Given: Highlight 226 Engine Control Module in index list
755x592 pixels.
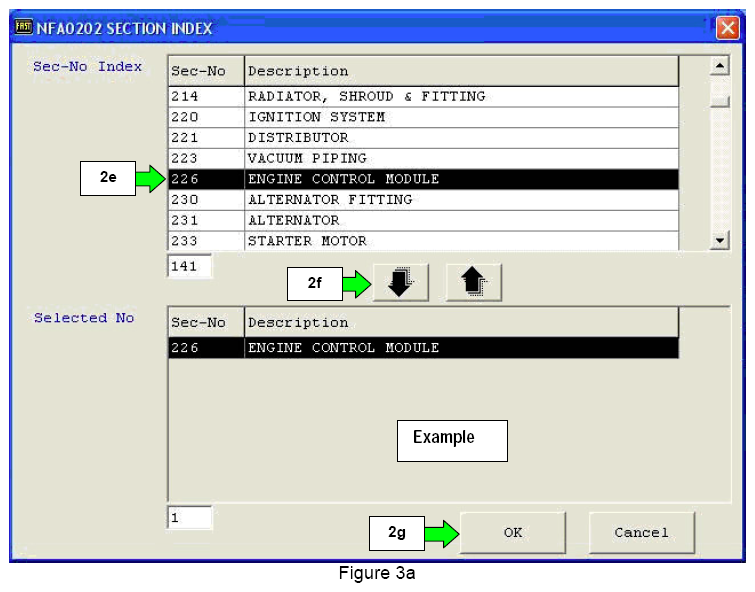Looking at the screenshot, I should 422,179.
